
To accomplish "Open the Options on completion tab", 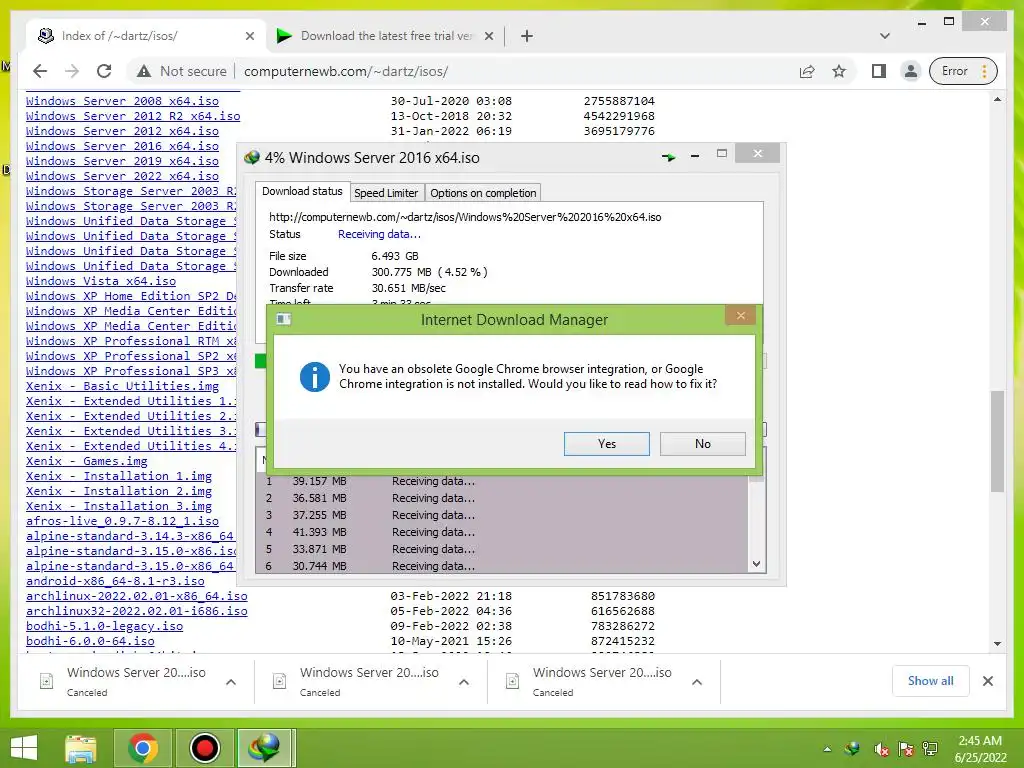I will point(483,193).
